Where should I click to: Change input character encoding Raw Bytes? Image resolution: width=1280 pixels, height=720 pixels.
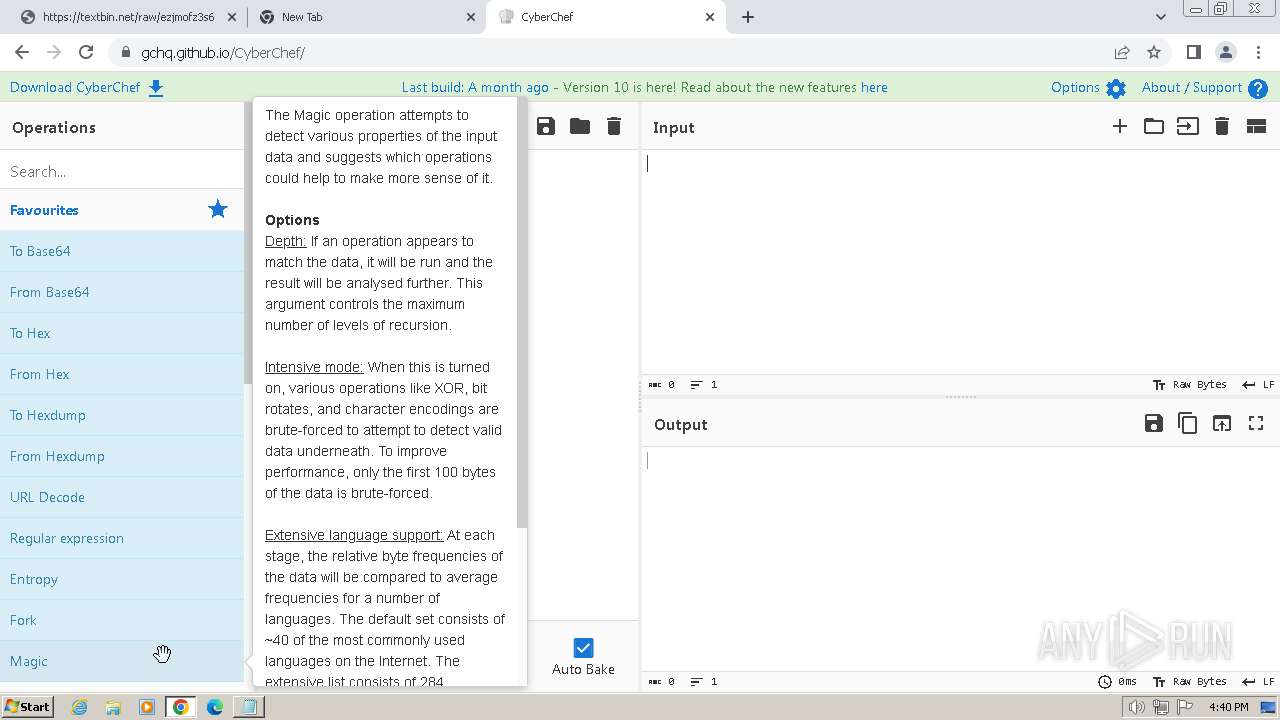coord(1190,384)
